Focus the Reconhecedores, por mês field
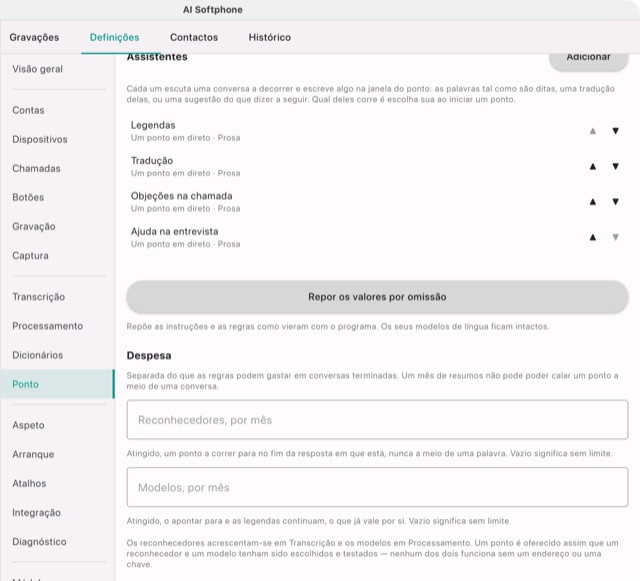This screenshot has width=640, height=581. (x=377, y=420)
